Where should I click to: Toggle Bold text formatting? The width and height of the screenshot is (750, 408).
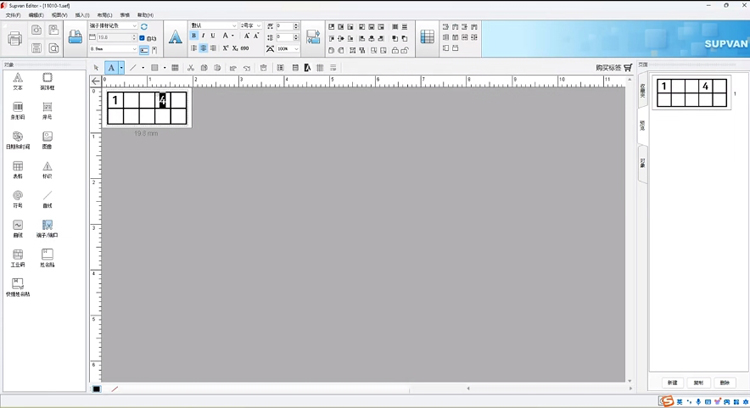coord(194,36)
